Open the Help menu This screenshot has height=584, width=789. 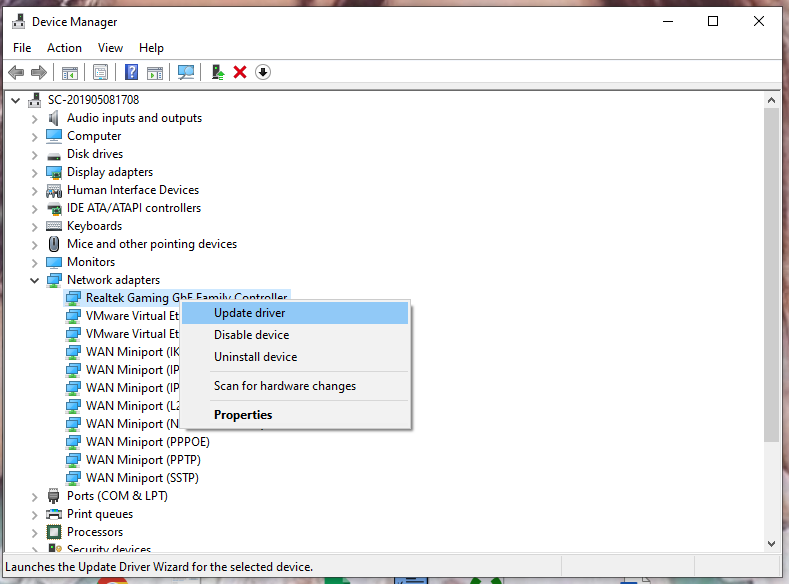pyautogui.click(x=151, y=48)
